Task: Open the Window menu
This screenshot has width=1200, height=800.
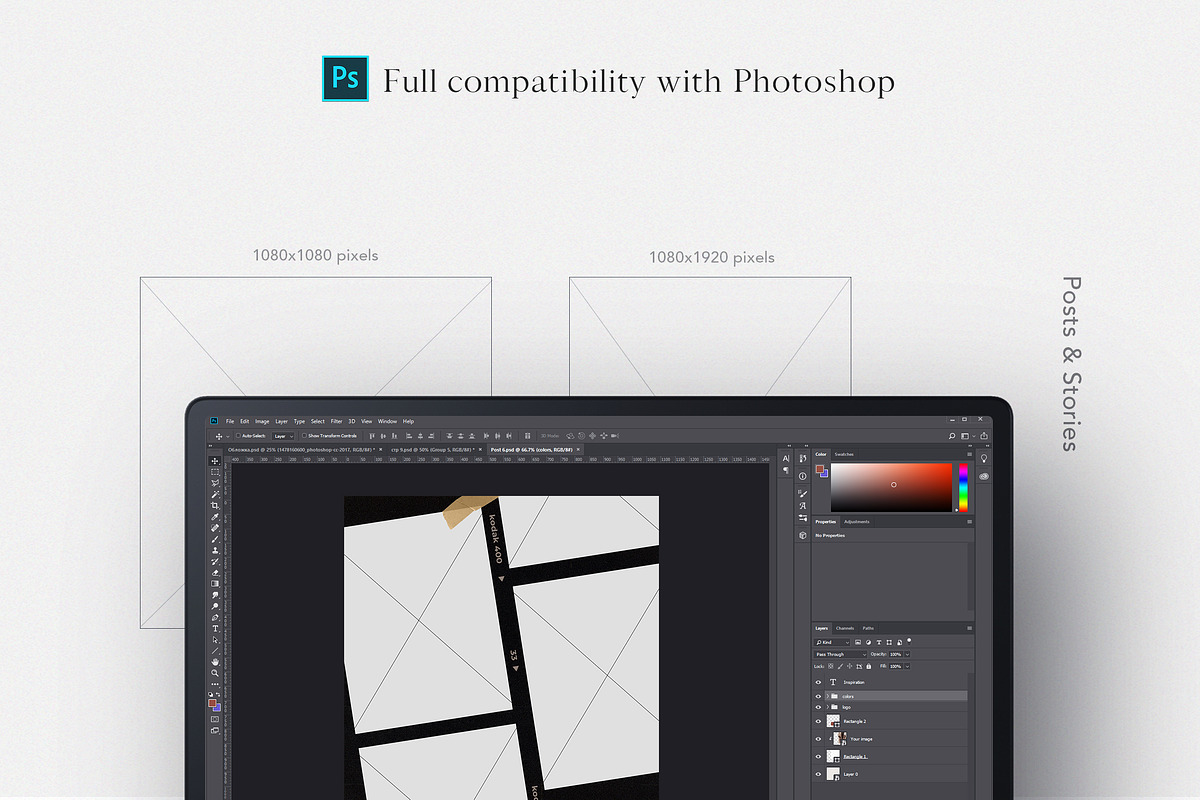Action: pos(387,421)
